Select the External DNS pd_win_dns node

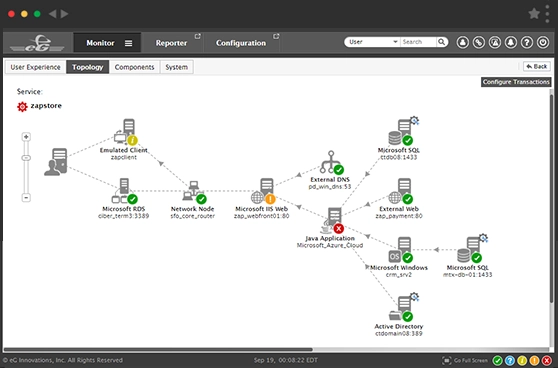click(x=332, y=163)
